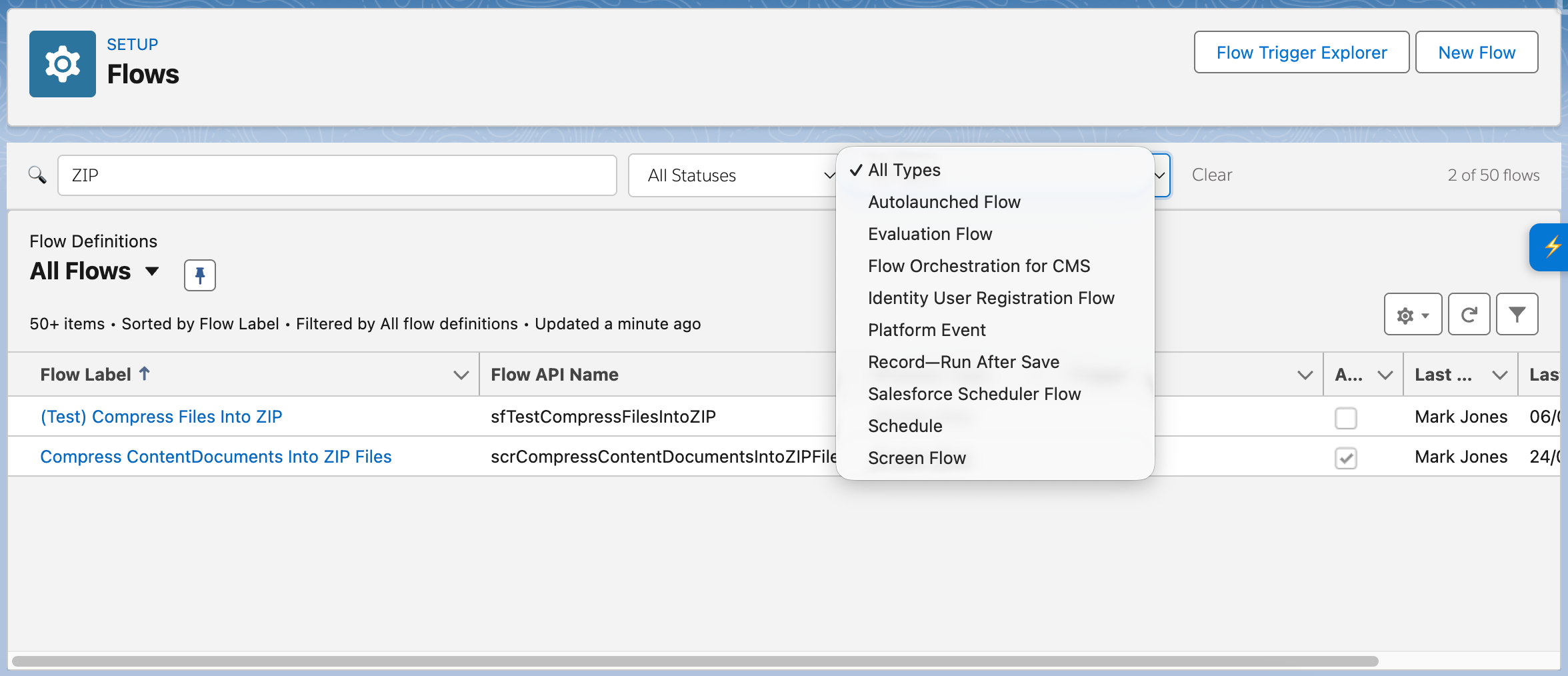Refresh the flow list
The height and width of the screenshot is (676, 1568).
point(1469,314)
